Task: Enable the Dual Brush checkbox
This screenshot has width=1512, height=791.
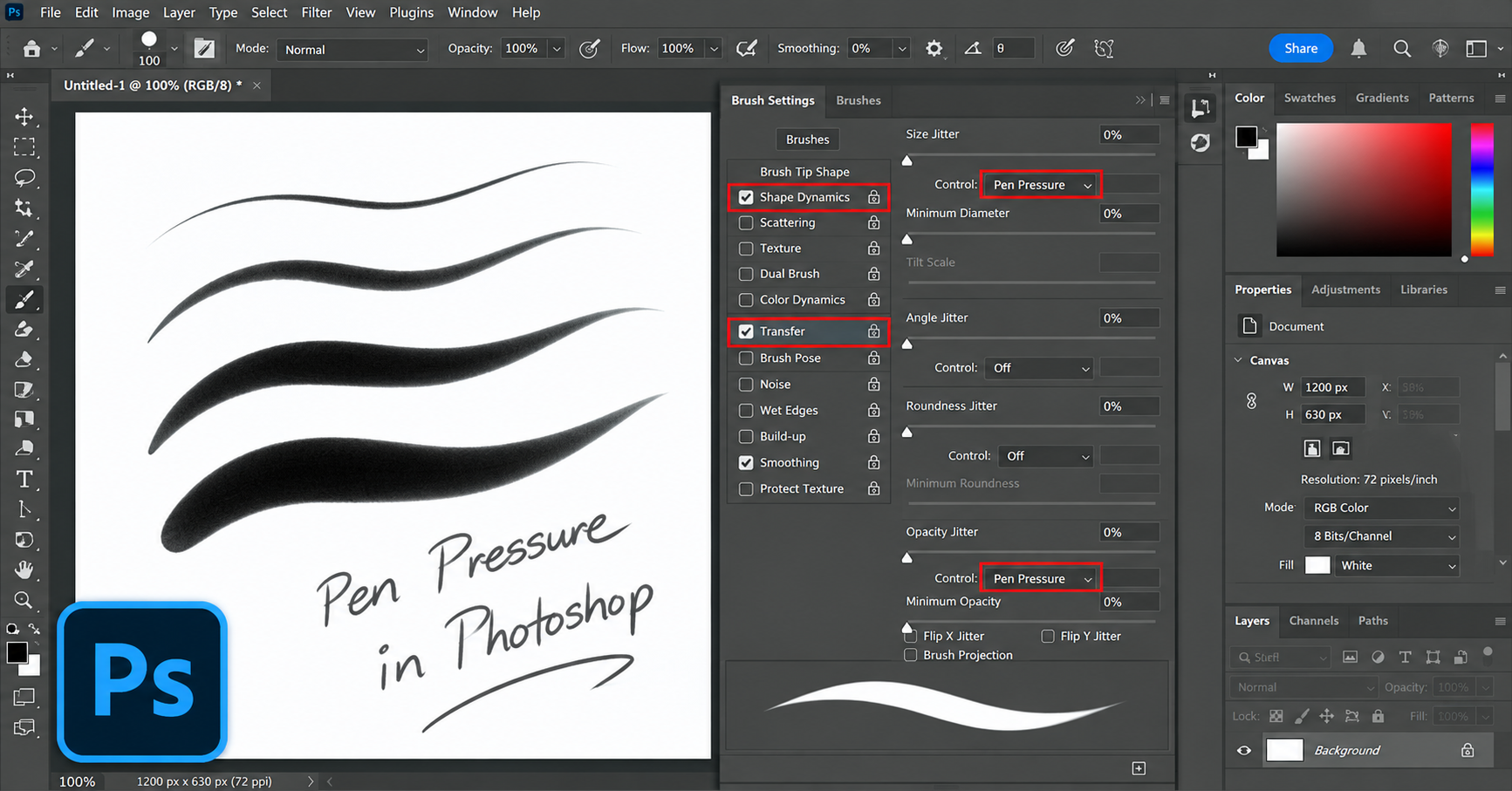Action: (746, 274)
